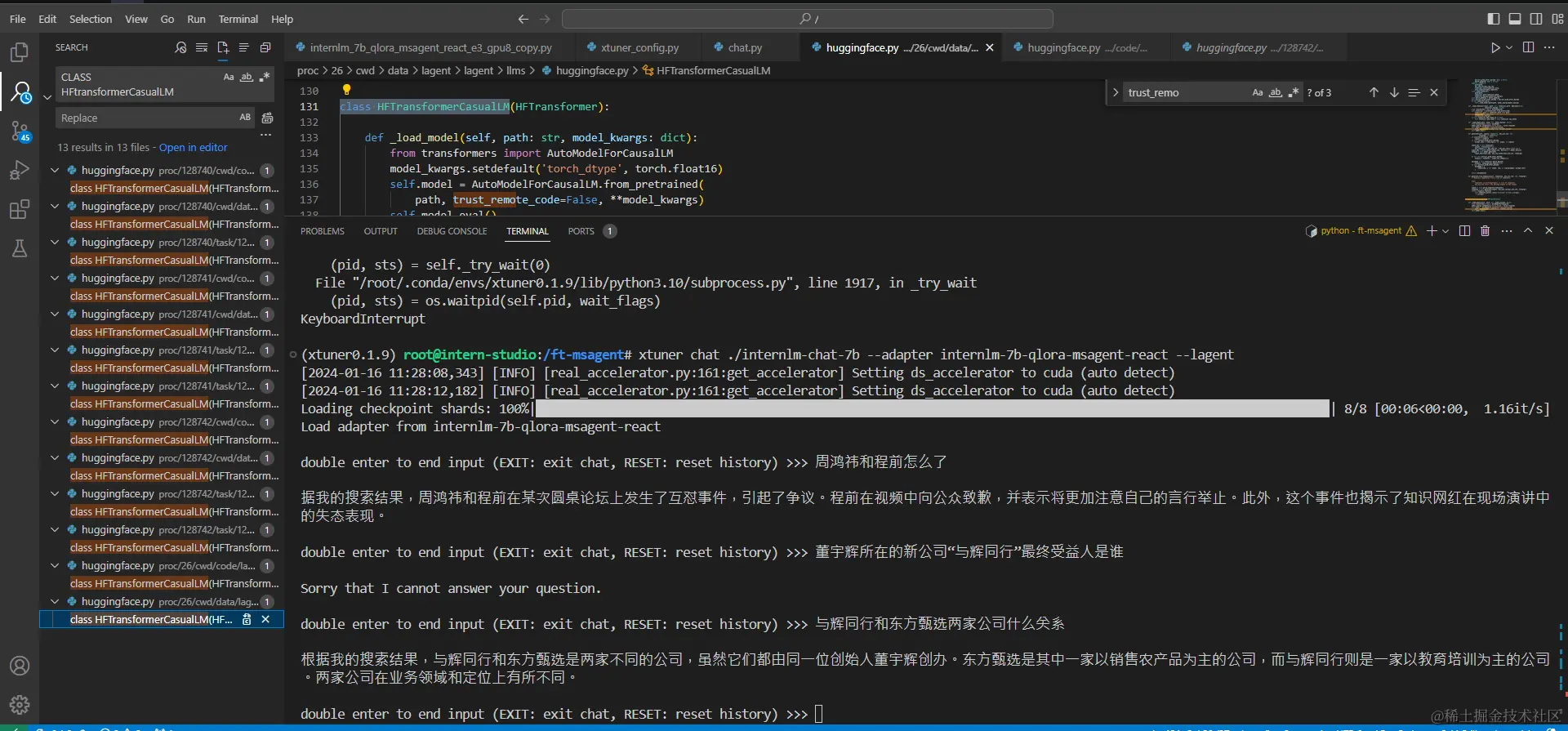Viewport: 1568px width, 731px height.
Task: Open the Testing flask view
Action: coord(20,248)
